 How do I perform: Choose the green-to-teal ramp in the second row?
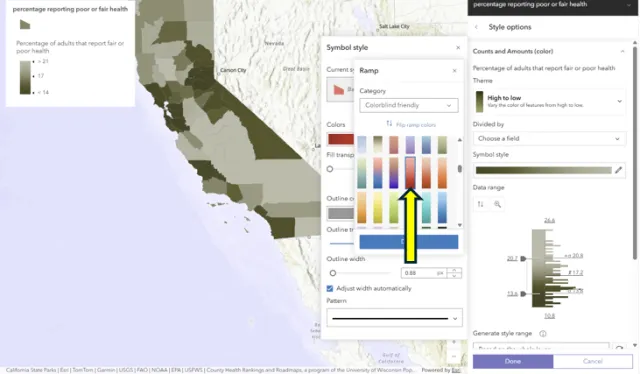point(362,173)
